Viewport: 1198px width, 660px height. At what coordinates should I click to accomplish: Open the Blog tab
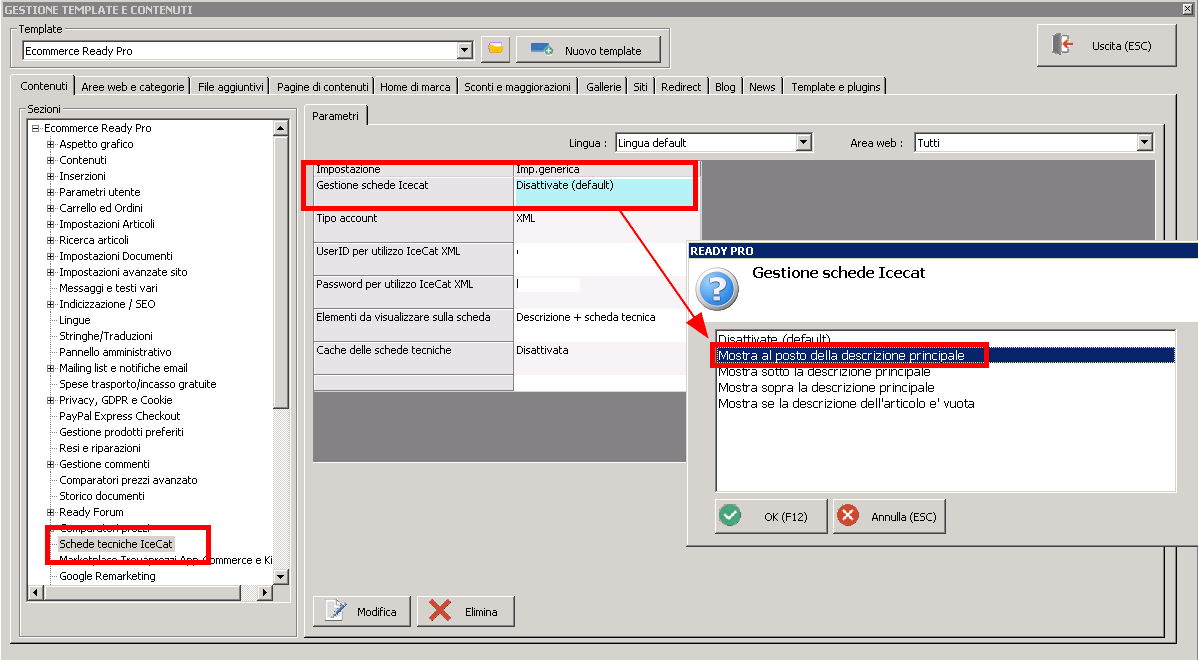(725, 87)
